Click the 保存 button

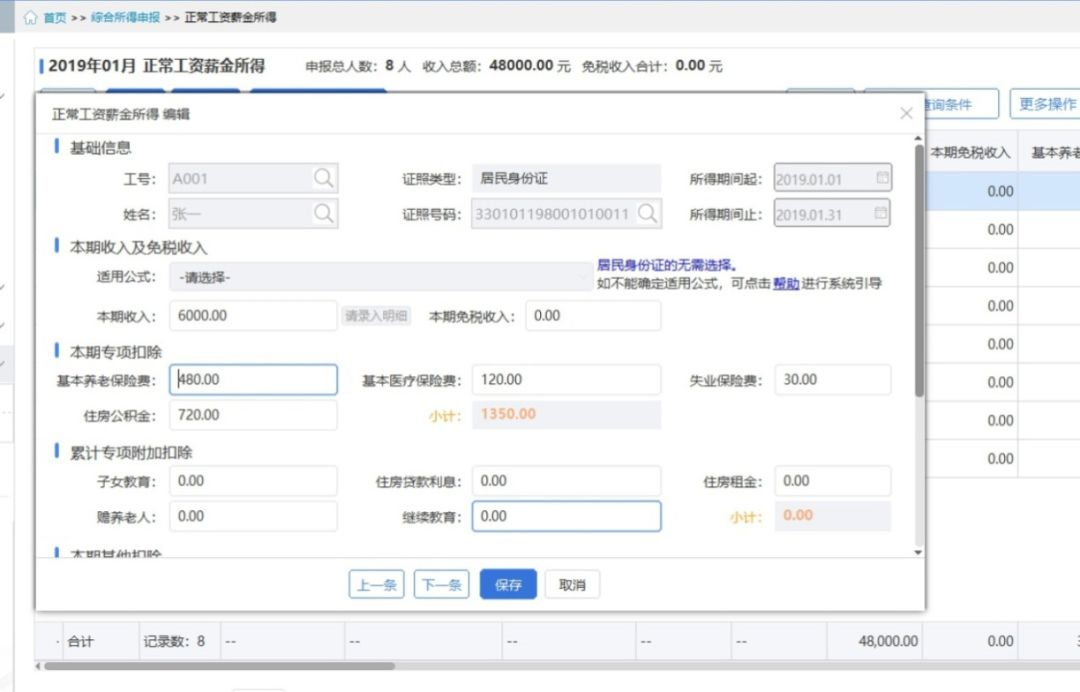click(x=508, y=585)
